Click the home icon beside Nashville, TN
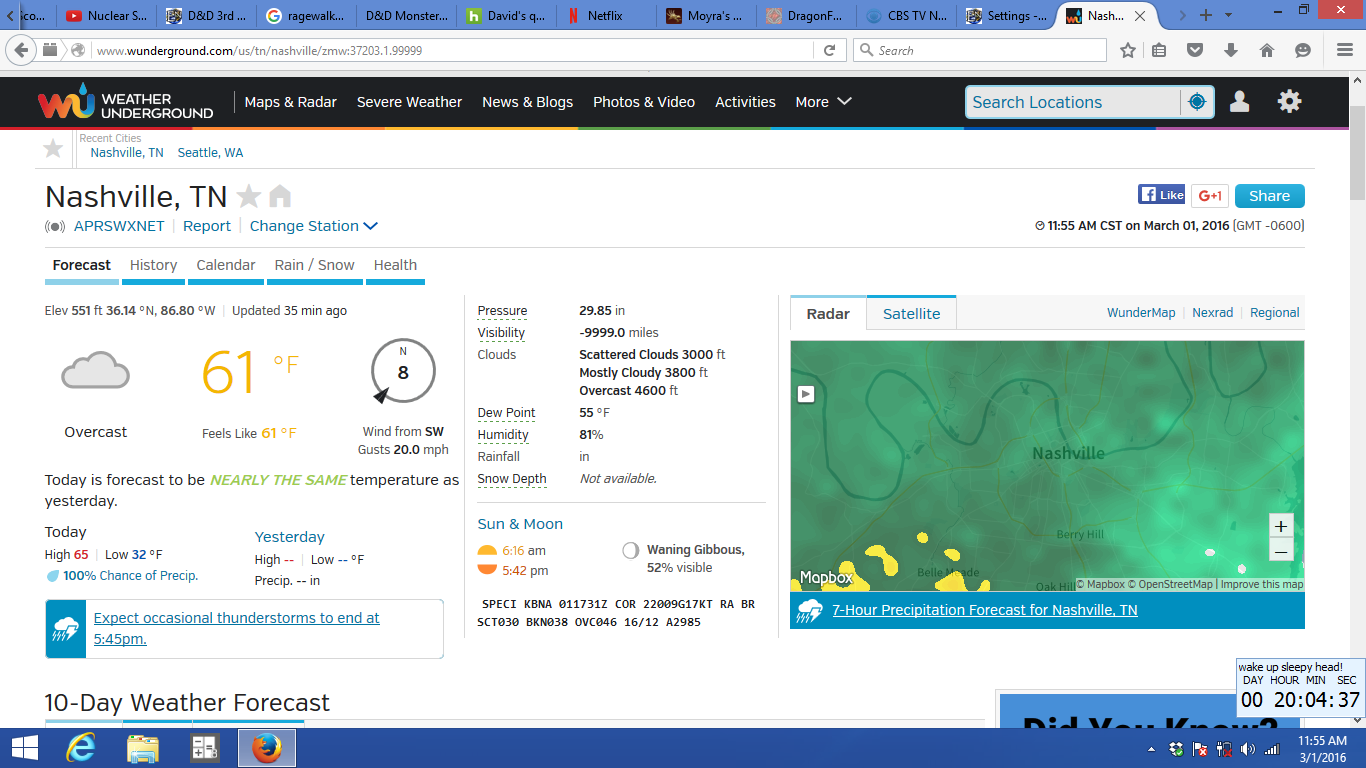The image size is (1366, 768). (280, 196)
